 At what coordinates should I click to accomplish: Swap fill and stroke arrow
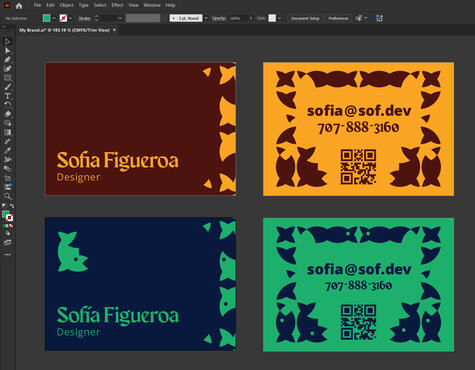[x=12, y=206]
